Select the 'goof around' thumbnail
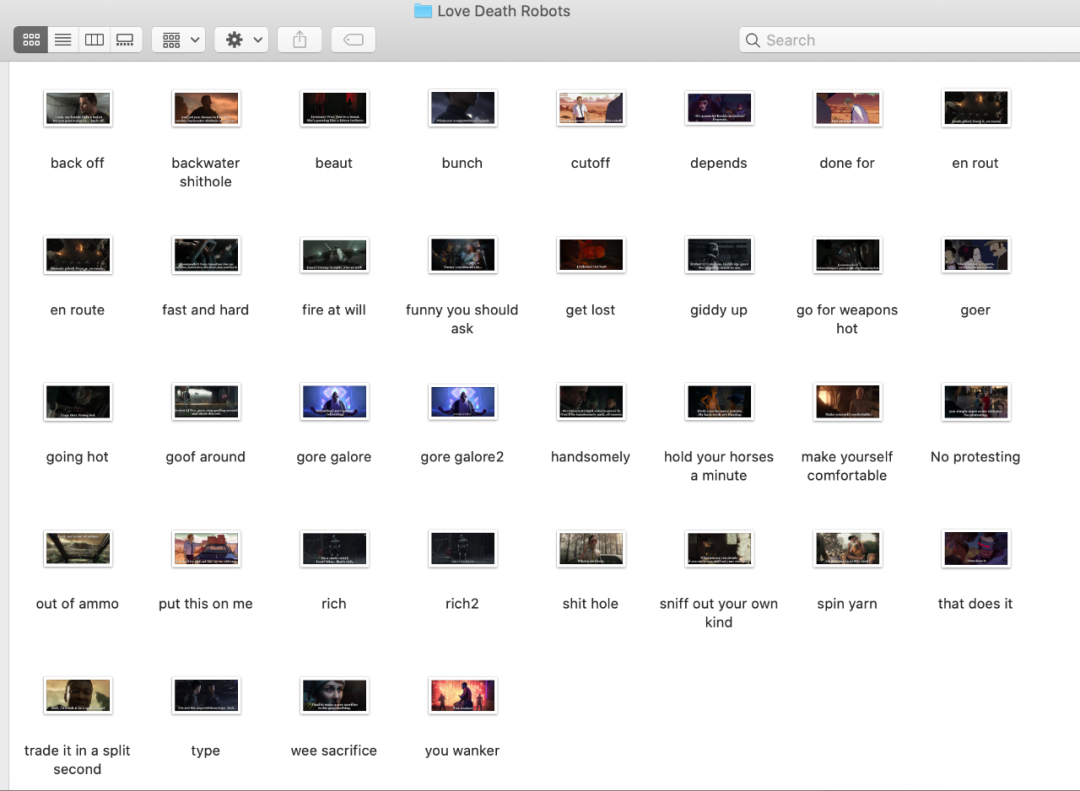 tap(206, 402)
